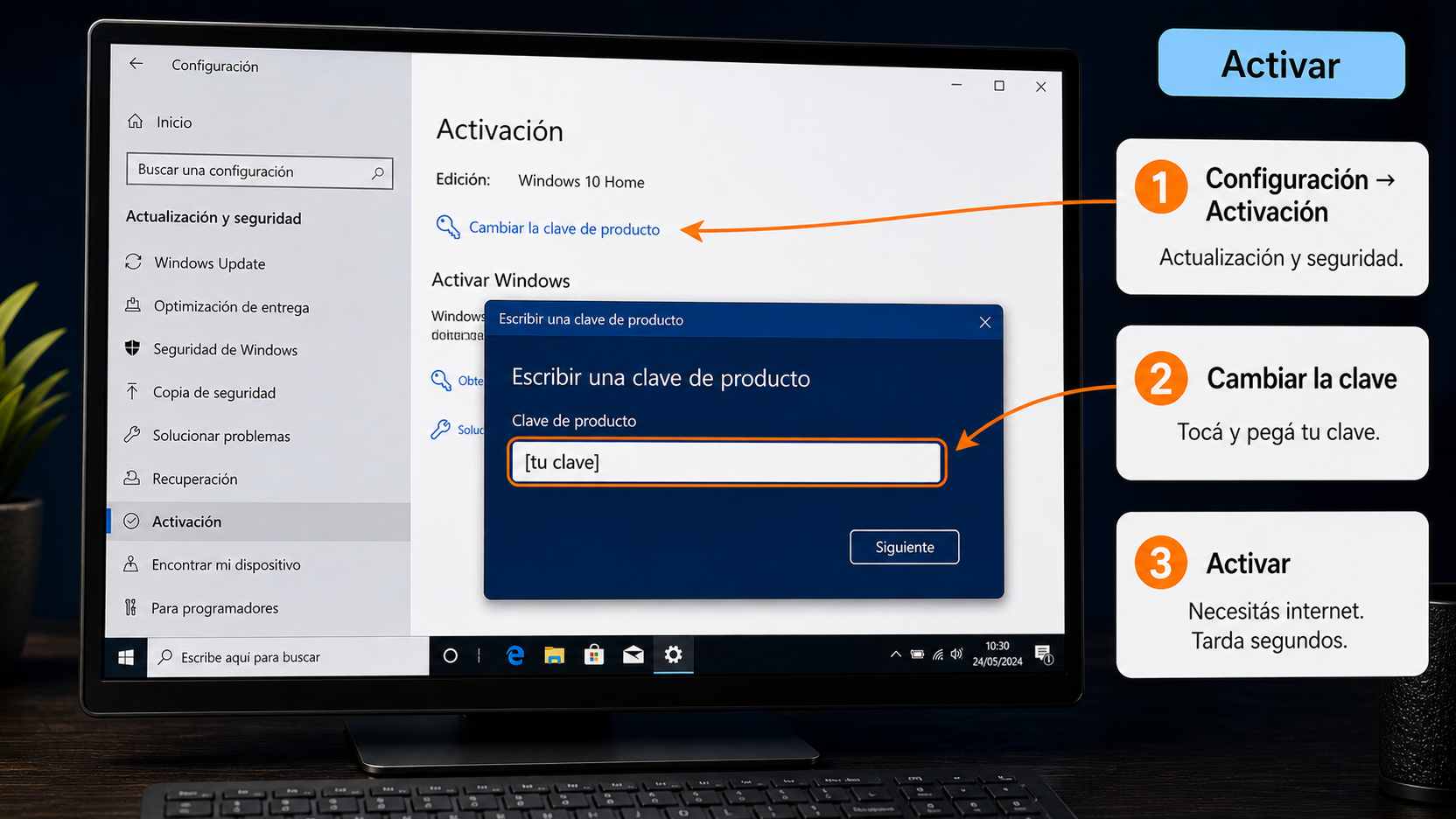Close the Configuración window
The image size is (1456, 819).
tap(1041, 87)
